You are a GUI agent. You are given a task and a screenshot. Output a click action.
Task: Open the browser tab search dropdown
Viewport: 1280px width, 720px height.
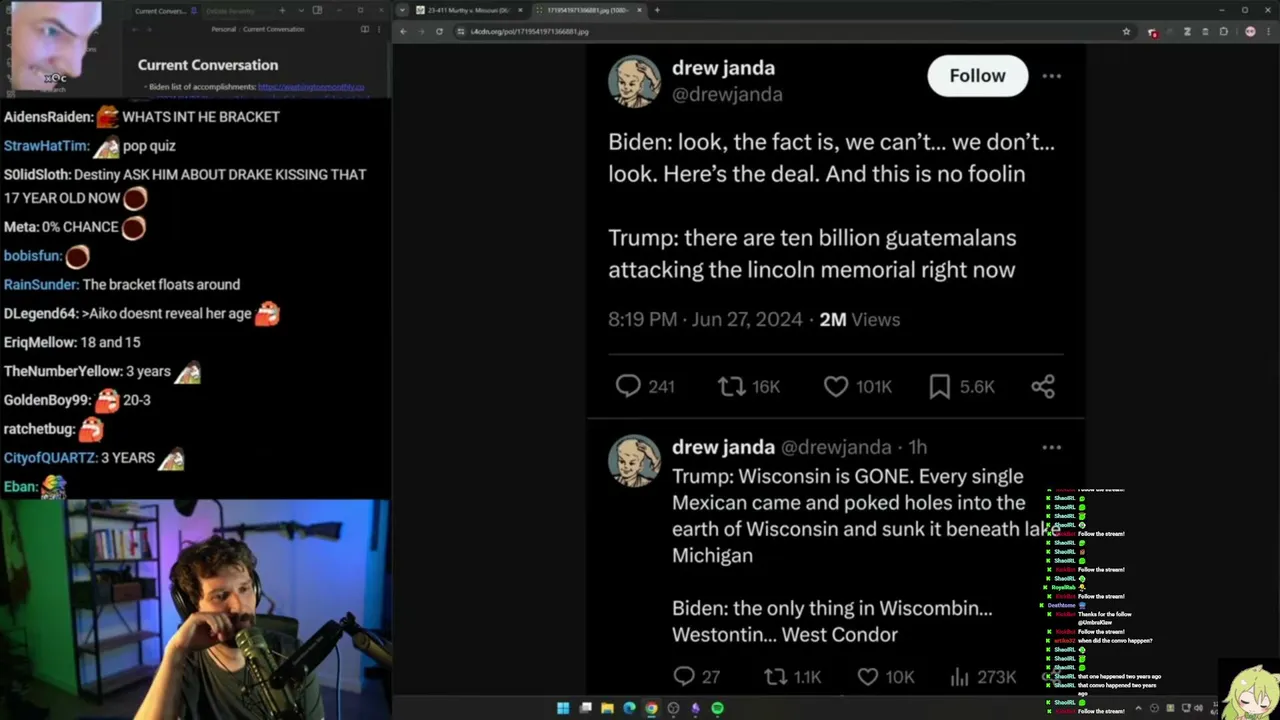[401, 10]
